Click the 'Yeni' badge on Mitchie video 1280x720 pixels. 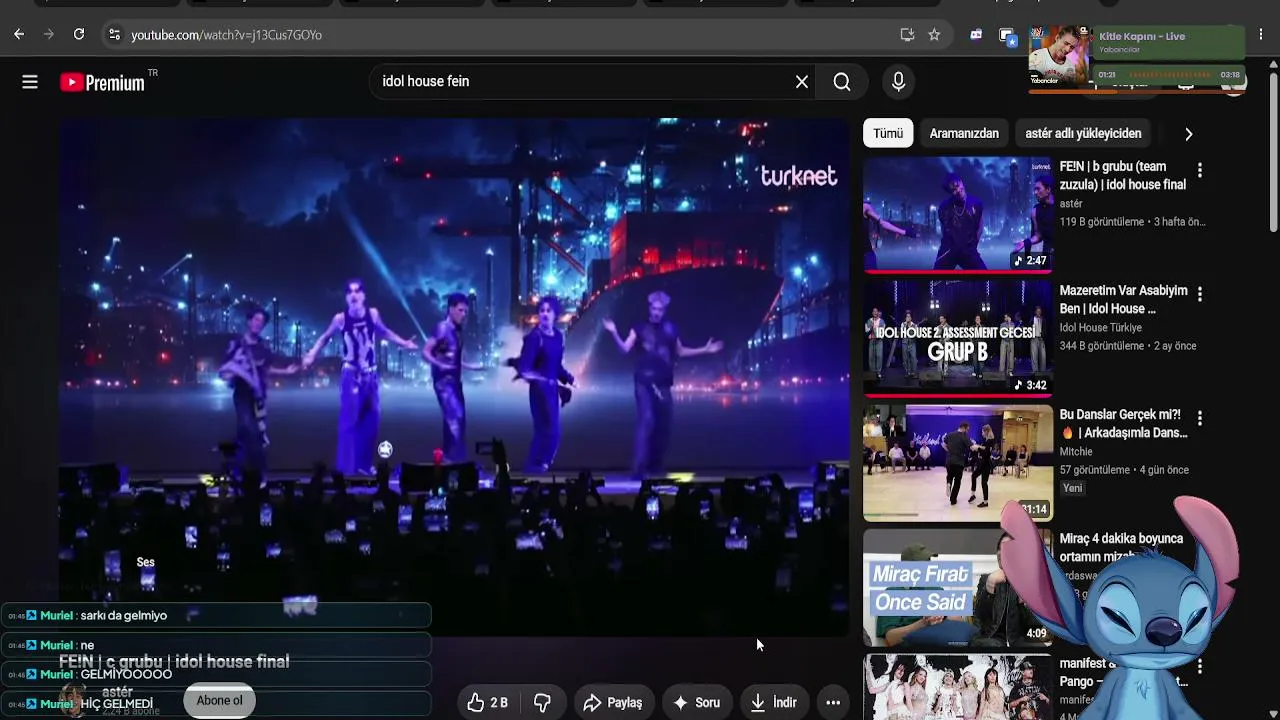point(1072,488)
